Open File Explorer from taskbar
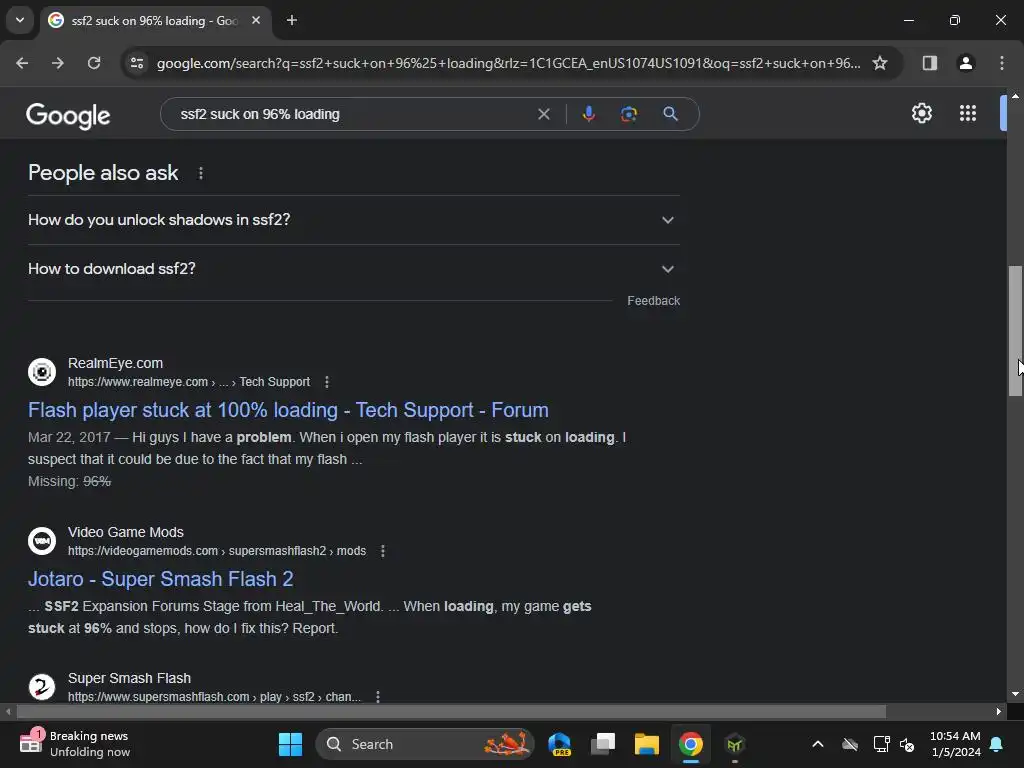The width and height of the screenshot is (1024, 768). point(647,744)
